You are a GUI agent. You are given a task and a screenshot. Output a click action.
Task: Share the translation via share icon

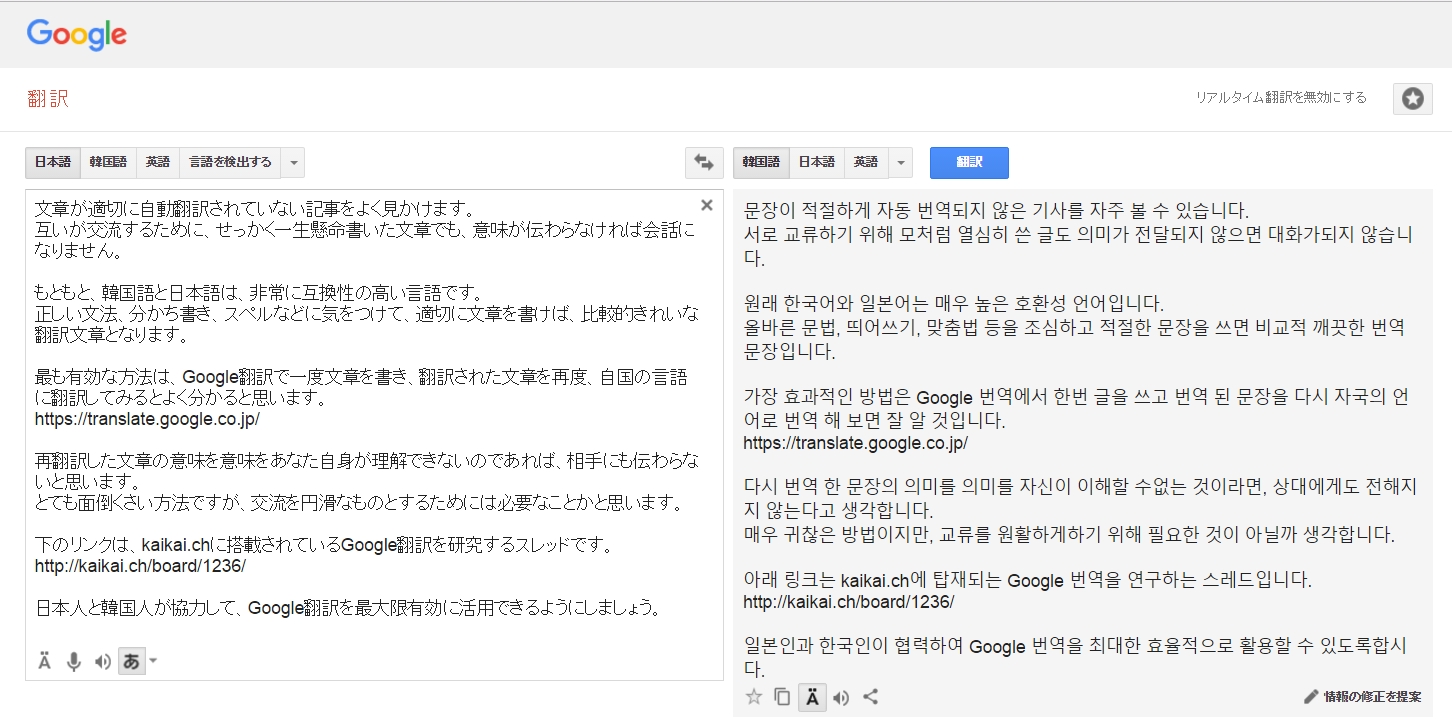pyautogui.click(x=870, y=697)
